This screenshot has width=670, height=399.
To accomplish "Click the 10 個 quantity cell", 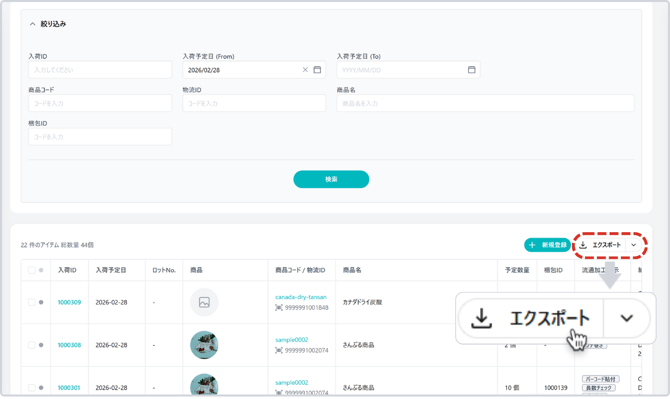I will point(512,387).
